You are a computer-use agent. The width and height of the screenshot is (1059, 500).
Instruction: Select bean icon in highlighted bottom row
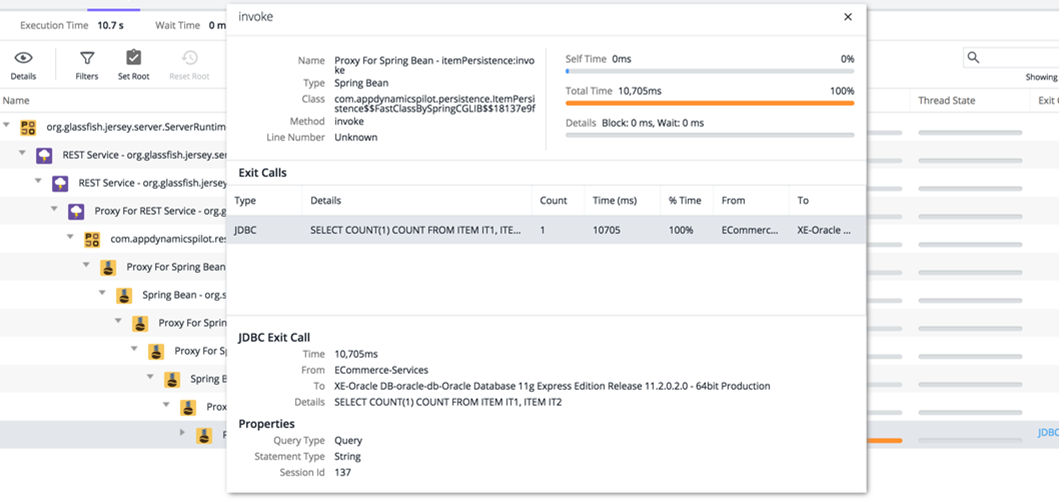[204, 436]
